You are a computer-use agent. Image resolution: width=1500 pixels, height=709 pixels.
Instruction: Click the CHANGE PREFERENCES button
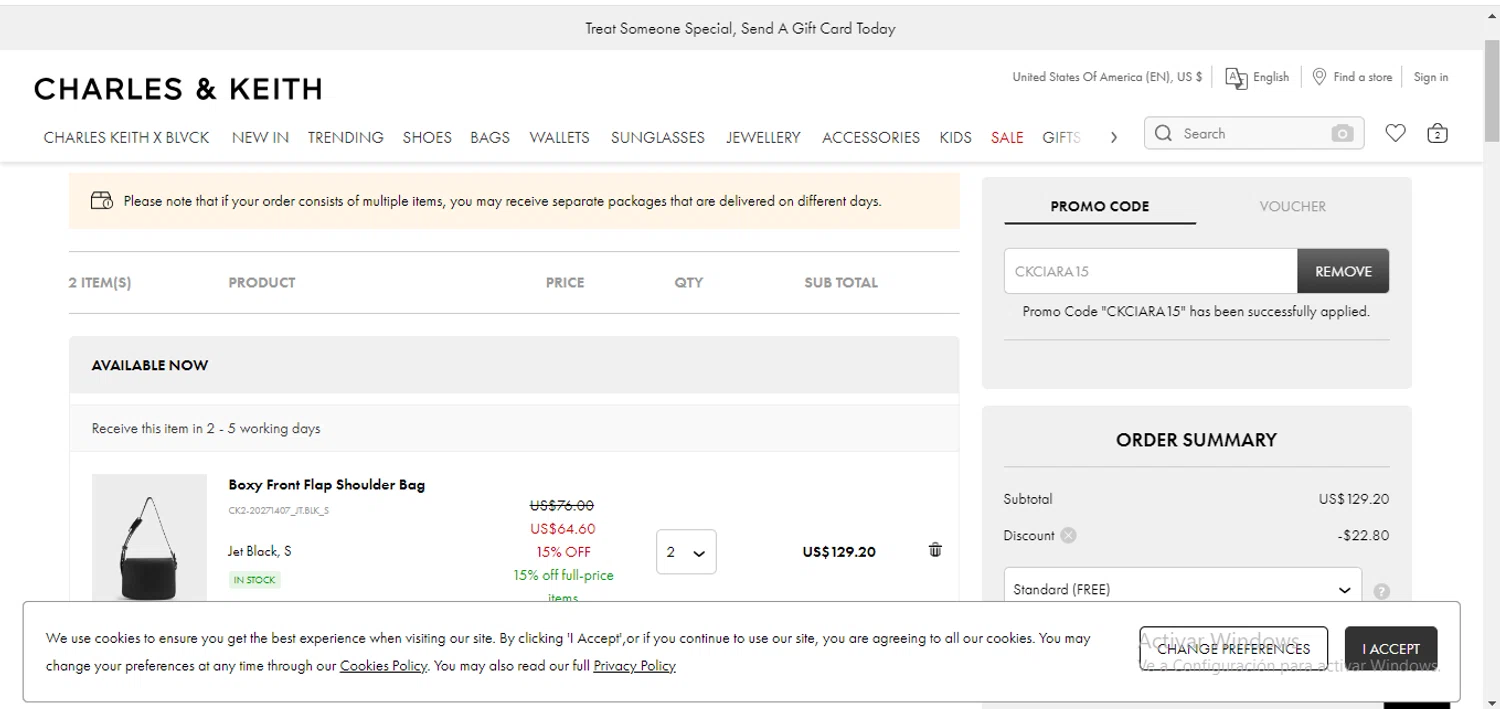pos(1233,649)
